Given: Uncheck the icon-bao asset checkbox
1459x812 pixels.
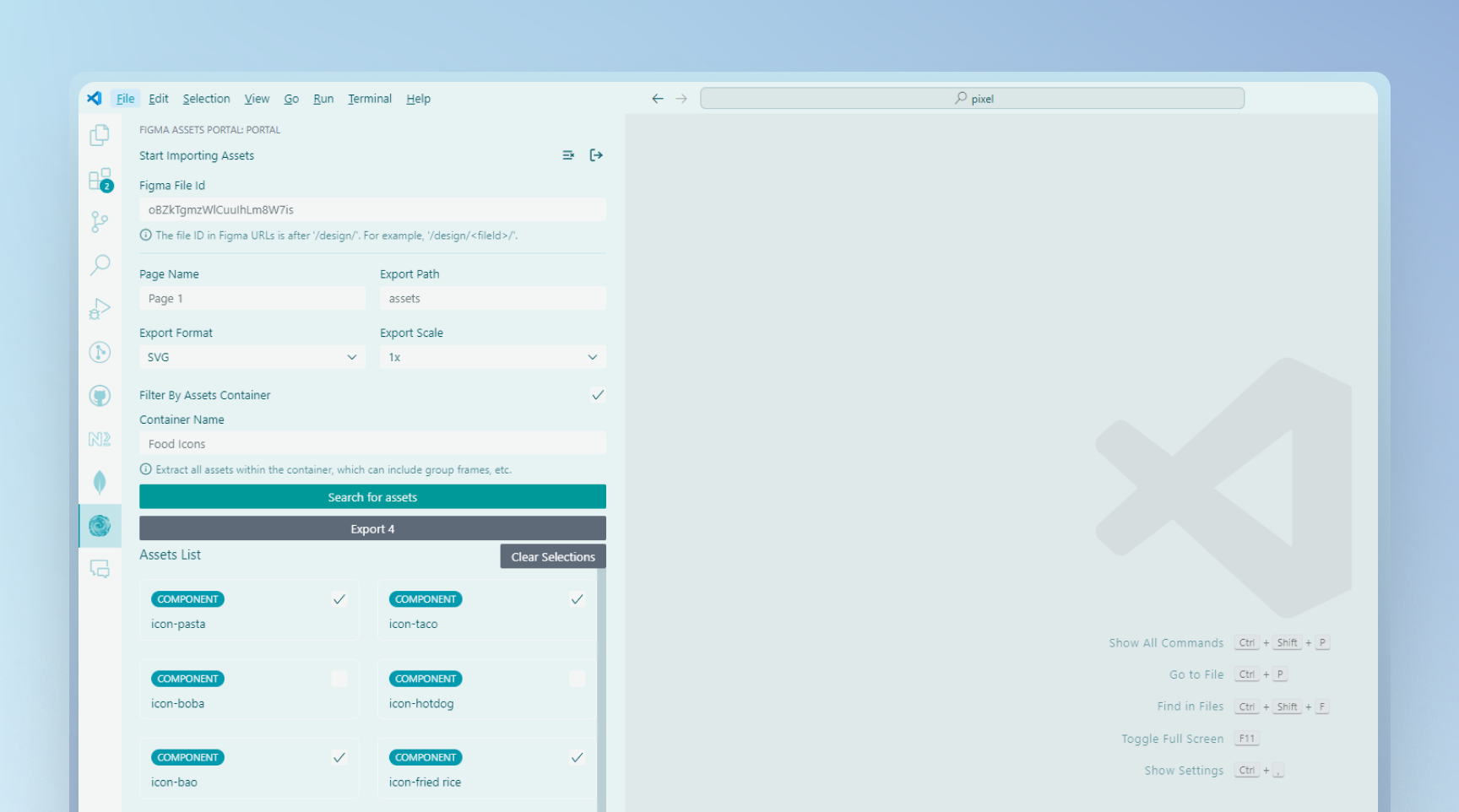Looking at the screenshot, I should [x=339, y=757].
